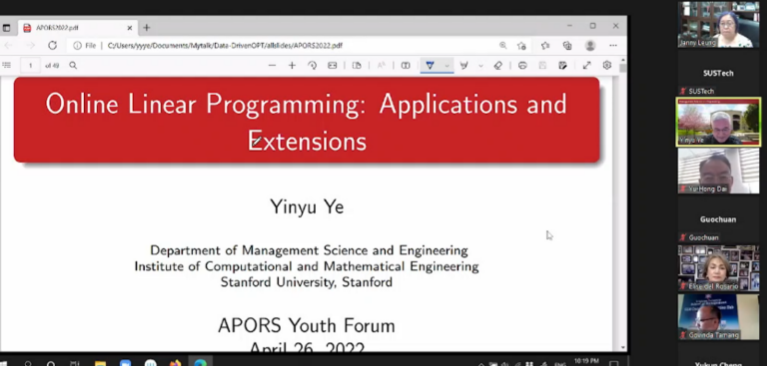Select the eraser tool
This screenshot has width=768, height=366.
pos(498,65)
